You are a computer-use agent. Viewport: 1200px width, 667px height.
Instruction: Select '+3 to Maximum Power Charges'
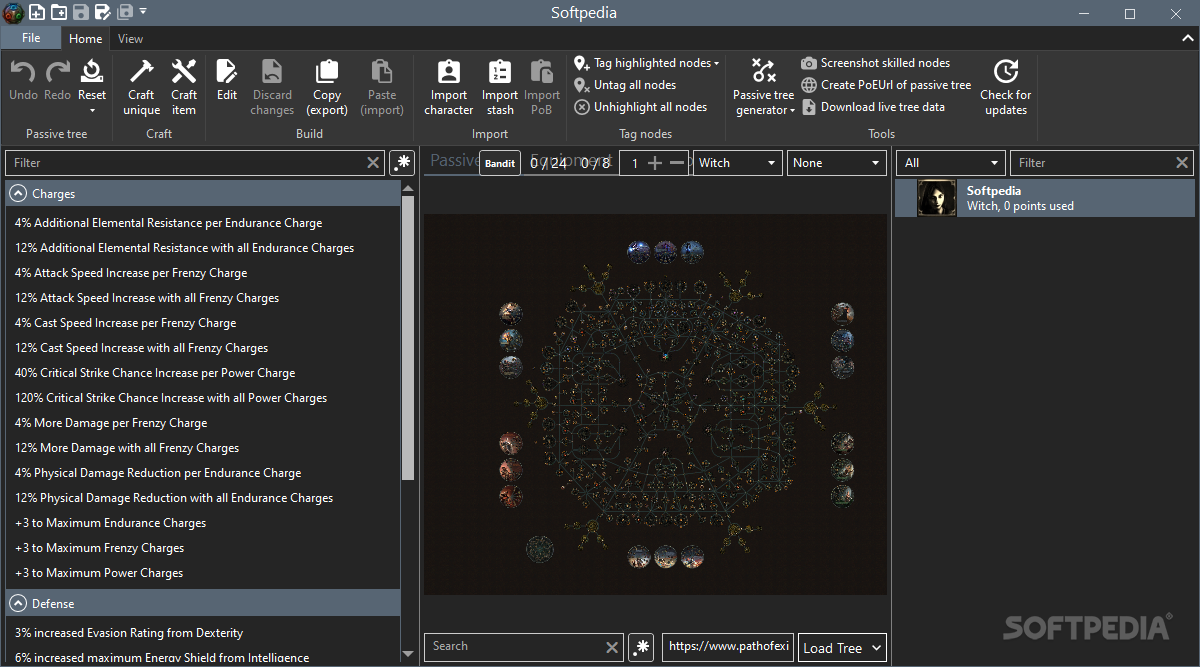click(99, 573)
